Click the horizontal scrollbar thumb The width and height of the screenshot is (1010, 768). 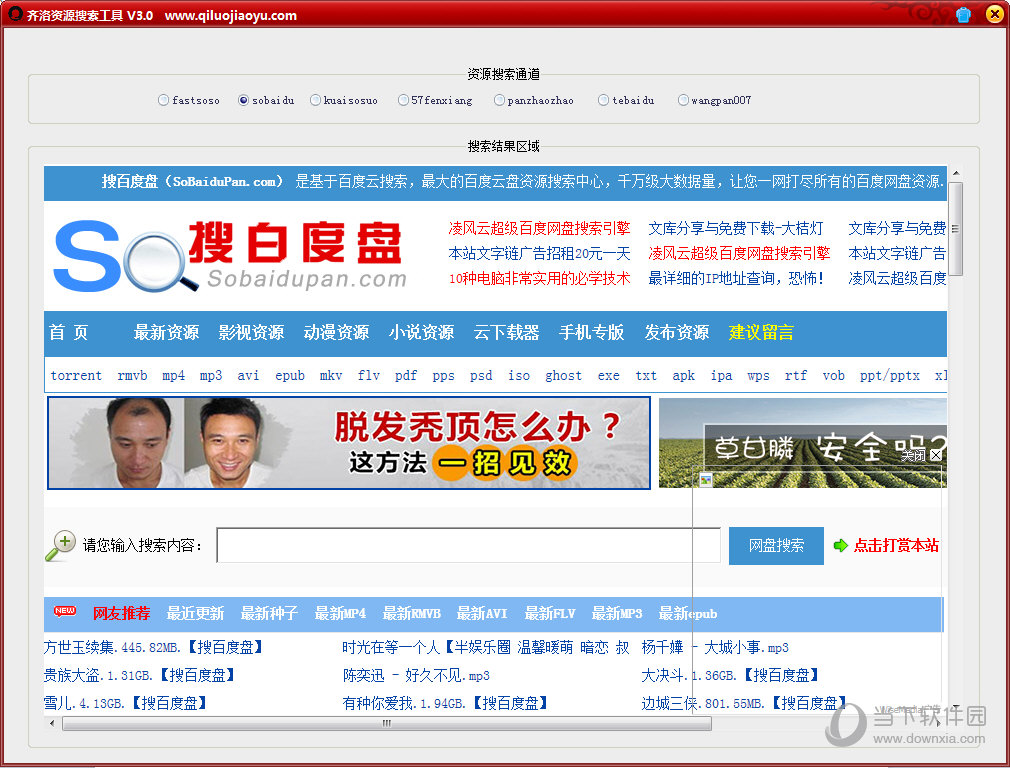[386, 723]
